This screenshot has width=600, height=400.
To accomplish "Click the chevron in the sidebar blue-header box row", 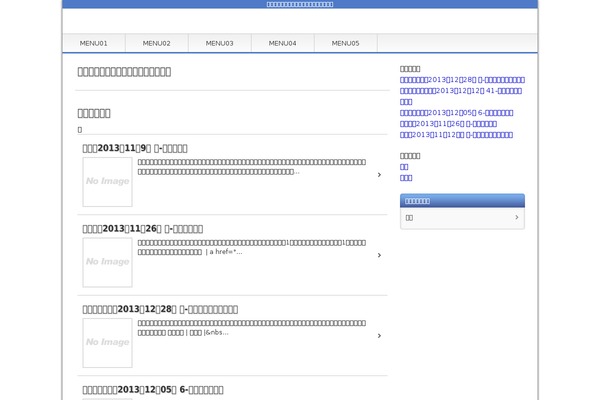I will pos(517,217).
